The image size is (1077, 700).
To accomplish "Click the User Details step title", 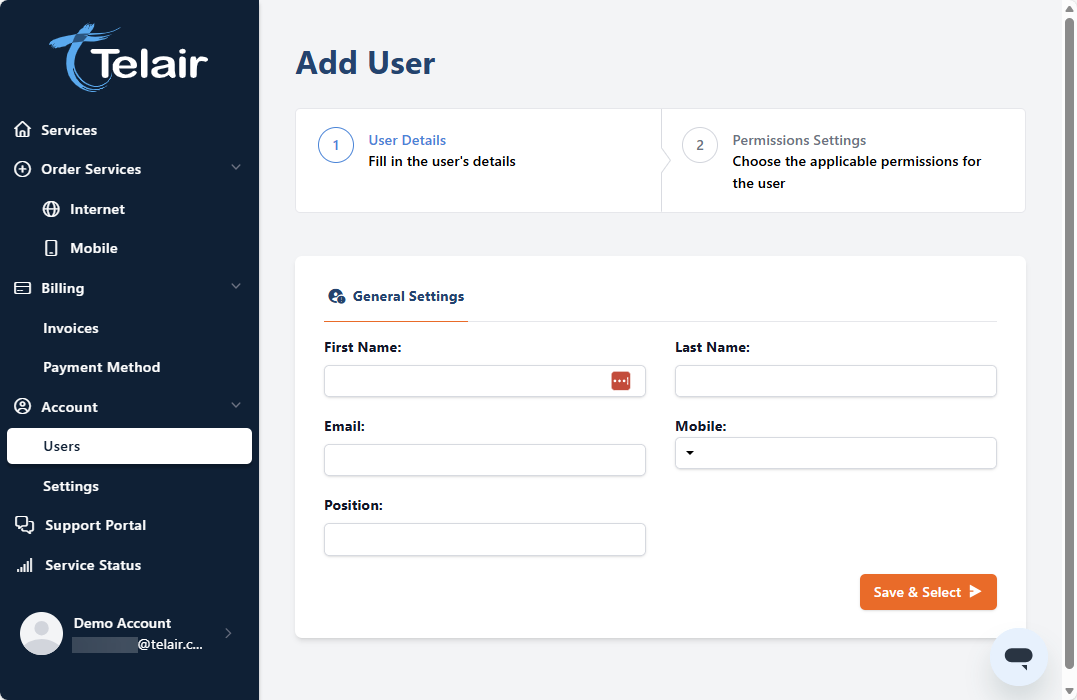I will 407,140.
